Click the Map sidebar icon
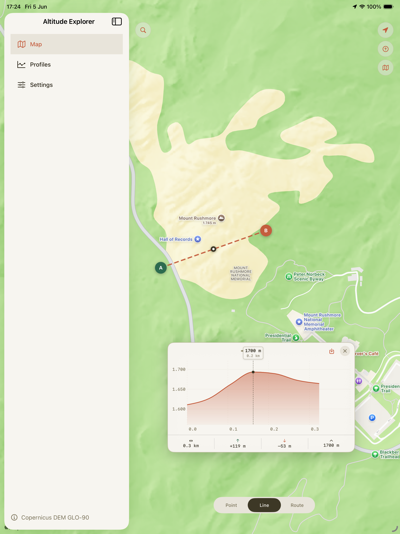Viewport: 400px width, 534px height. click(21, 44)
